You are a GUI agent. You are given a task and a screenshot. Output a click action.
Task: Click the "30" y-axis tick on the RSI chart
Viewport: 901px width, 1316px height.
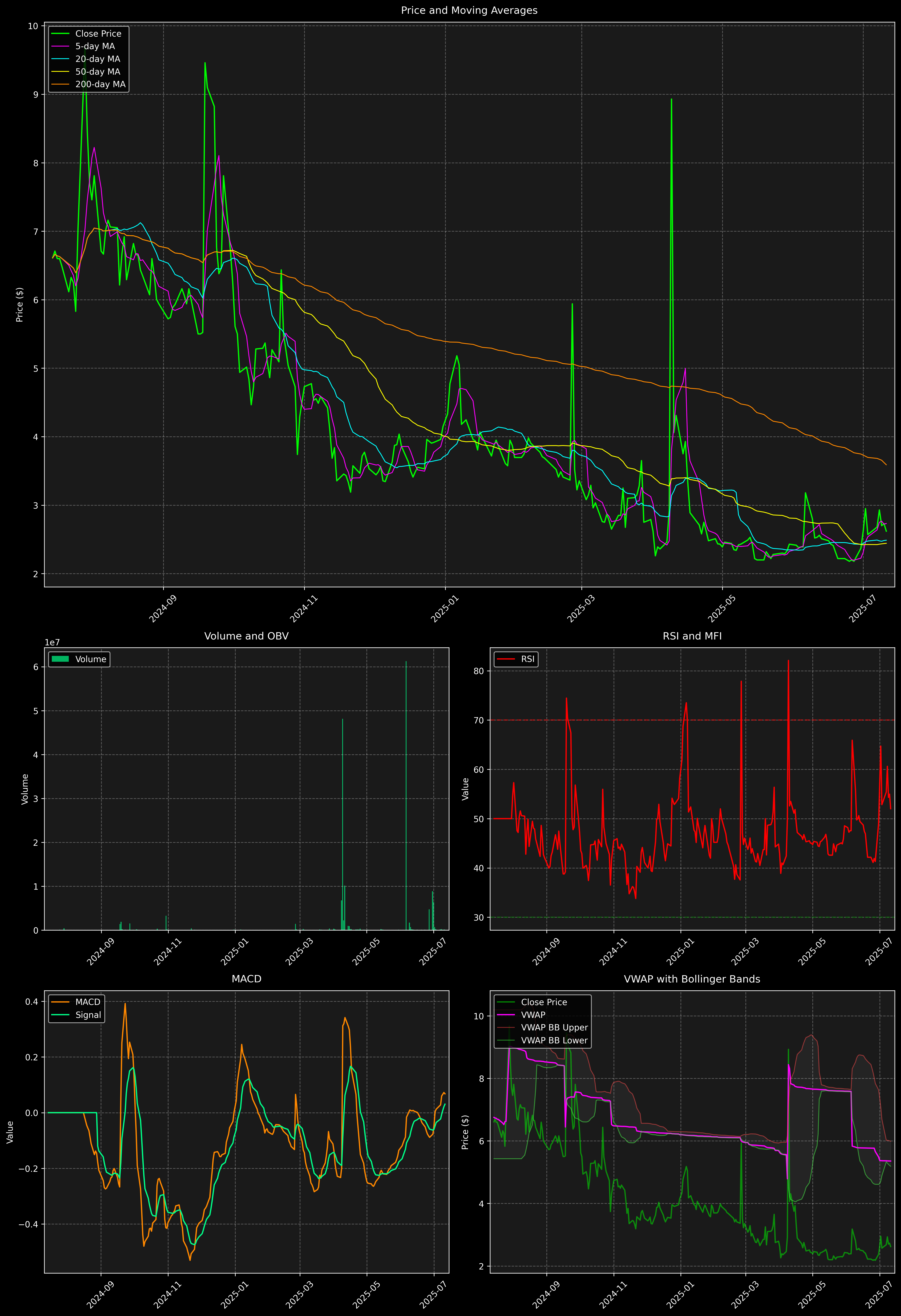(x=479, y=917)
